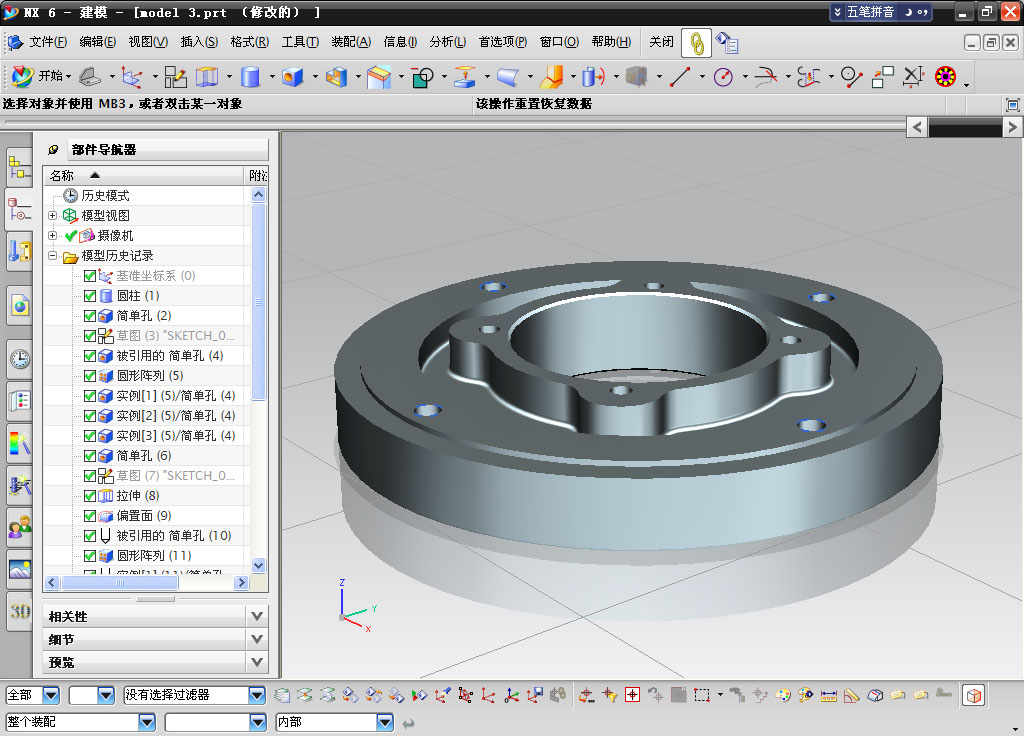Toggle checkbox for 简单孔 (6)
This screenshot has width=1024, height=736.
point(90,456)
